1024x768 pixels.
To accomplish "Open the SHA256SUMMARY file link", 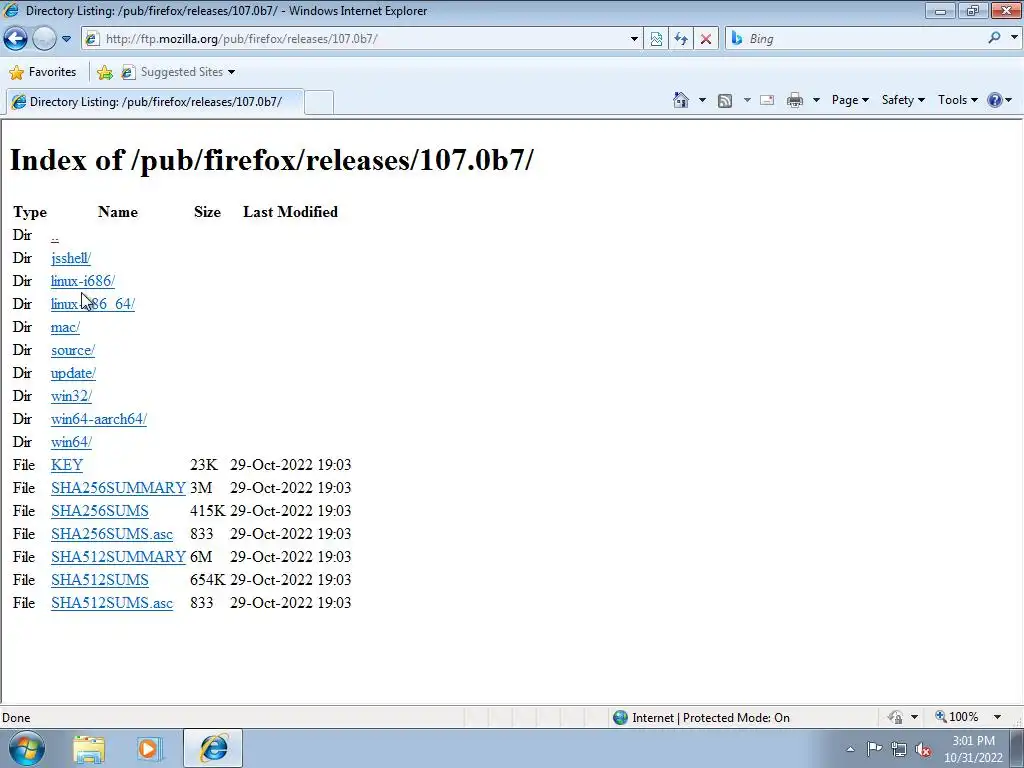I will 118,488.
